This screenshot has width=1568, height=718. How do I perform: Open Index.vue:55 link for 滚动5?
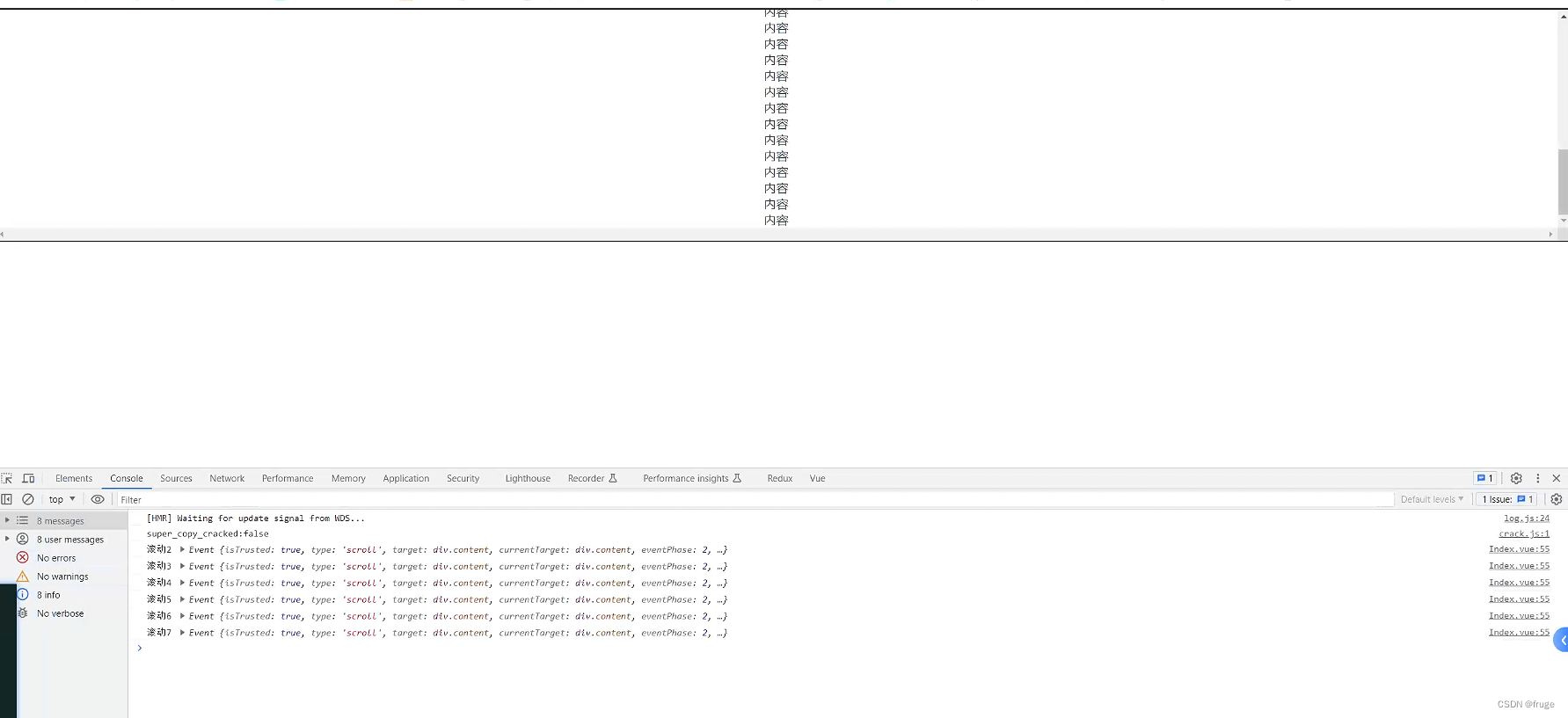pos(1519,599)
